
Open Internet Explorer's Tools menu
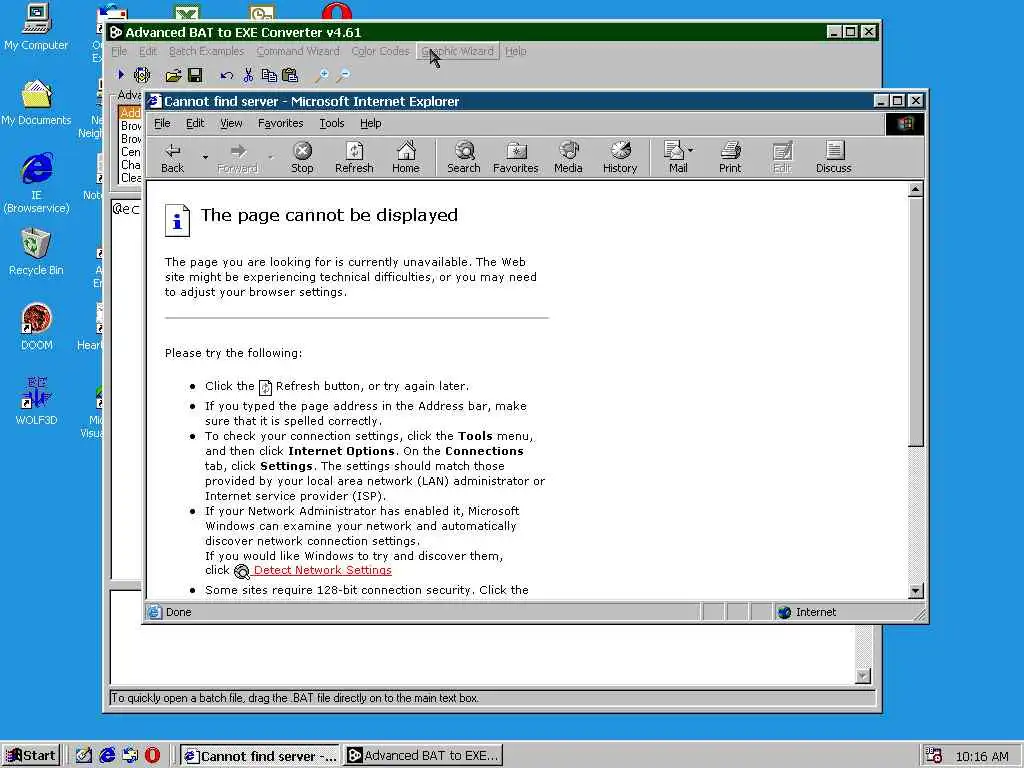332,123
